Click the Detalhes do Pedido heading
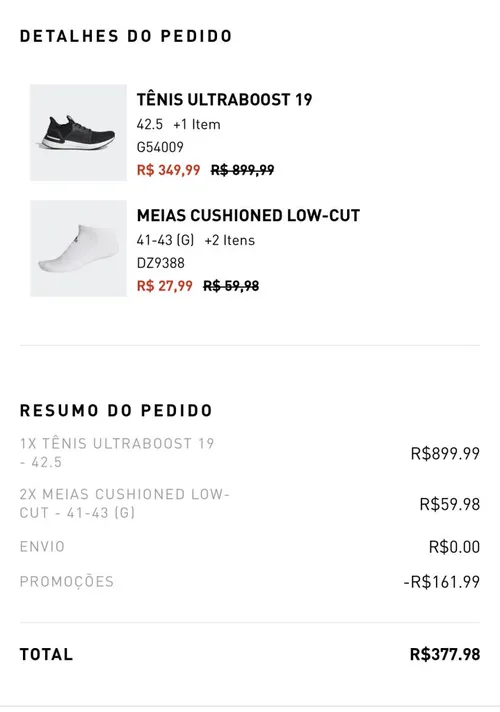Image resolution: width=500 pixels, height=712 pixels. [126, 36]
